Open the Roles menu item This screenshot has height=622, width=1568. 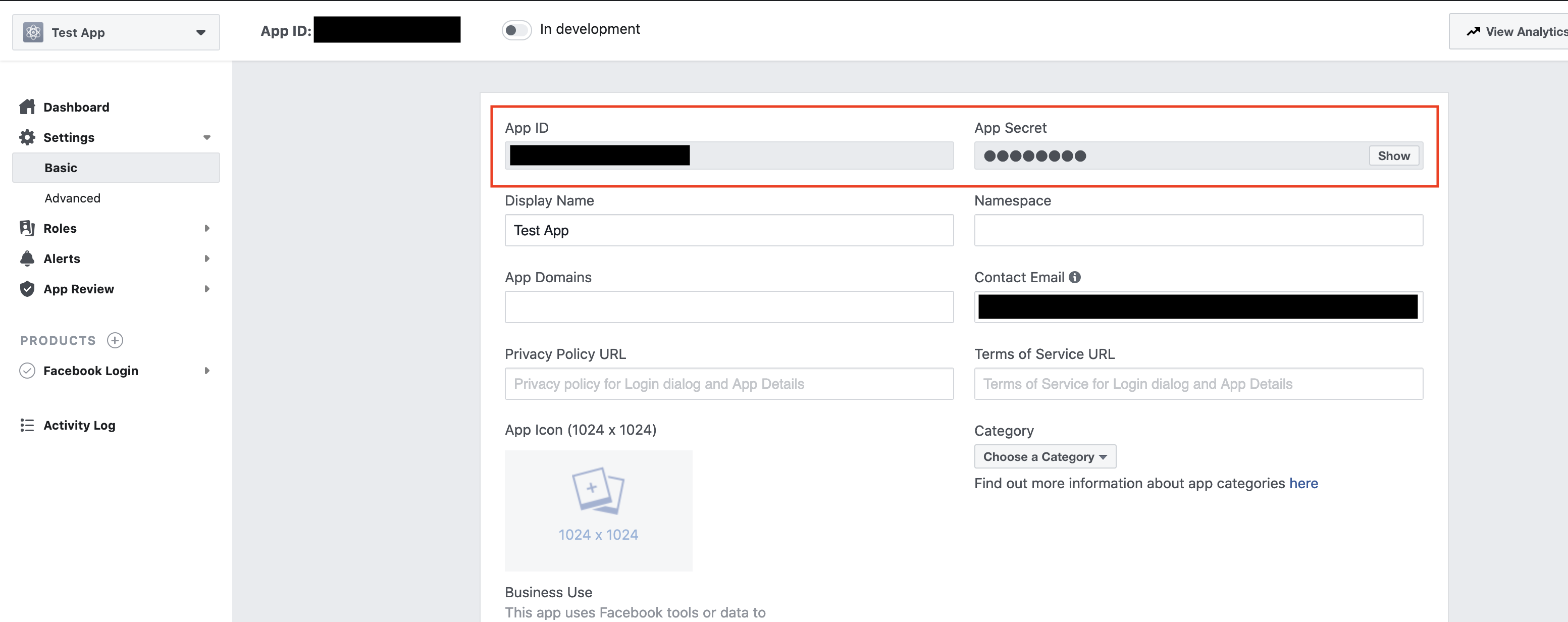(x=60, y=228)
